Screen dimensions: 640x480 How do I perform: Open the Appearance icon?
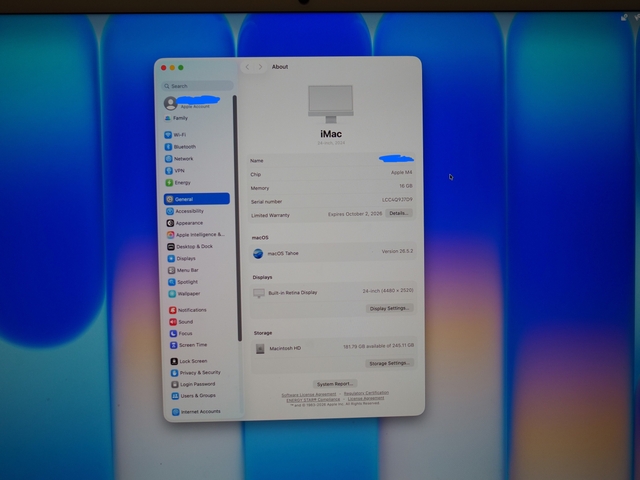(x=170, y=223)
